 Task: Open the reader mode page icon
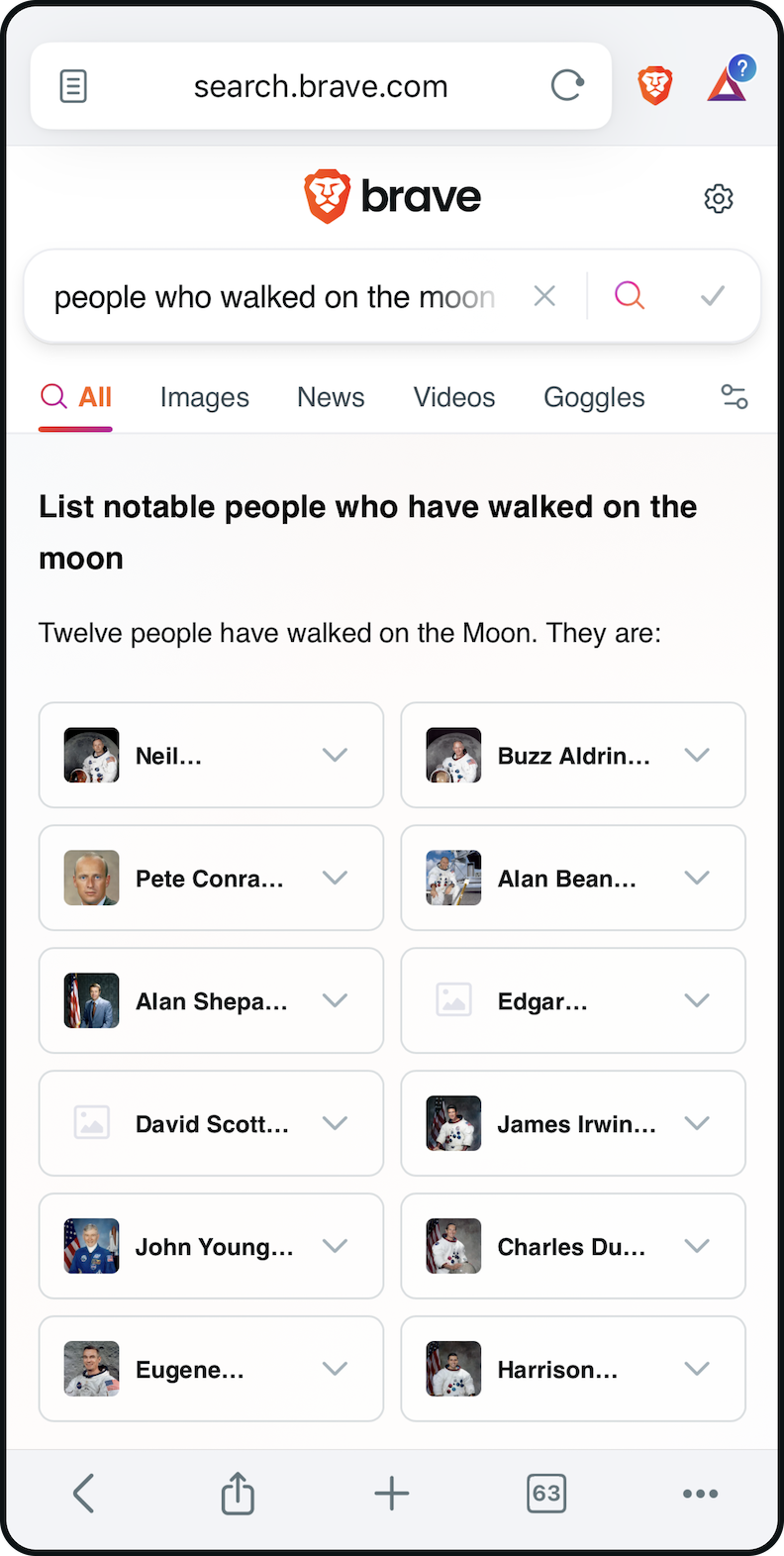tap(73, 87)
